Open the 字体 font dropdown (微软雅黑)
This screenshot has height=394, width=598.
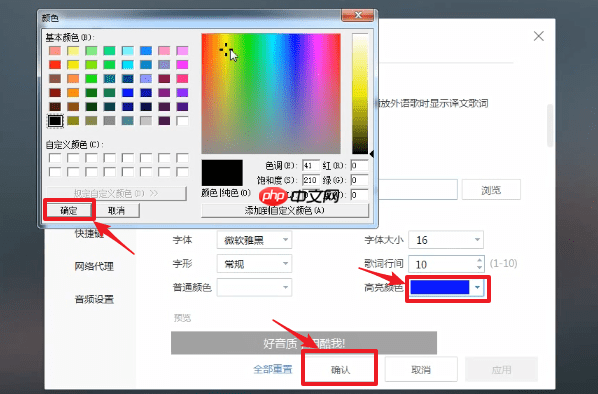254,240
